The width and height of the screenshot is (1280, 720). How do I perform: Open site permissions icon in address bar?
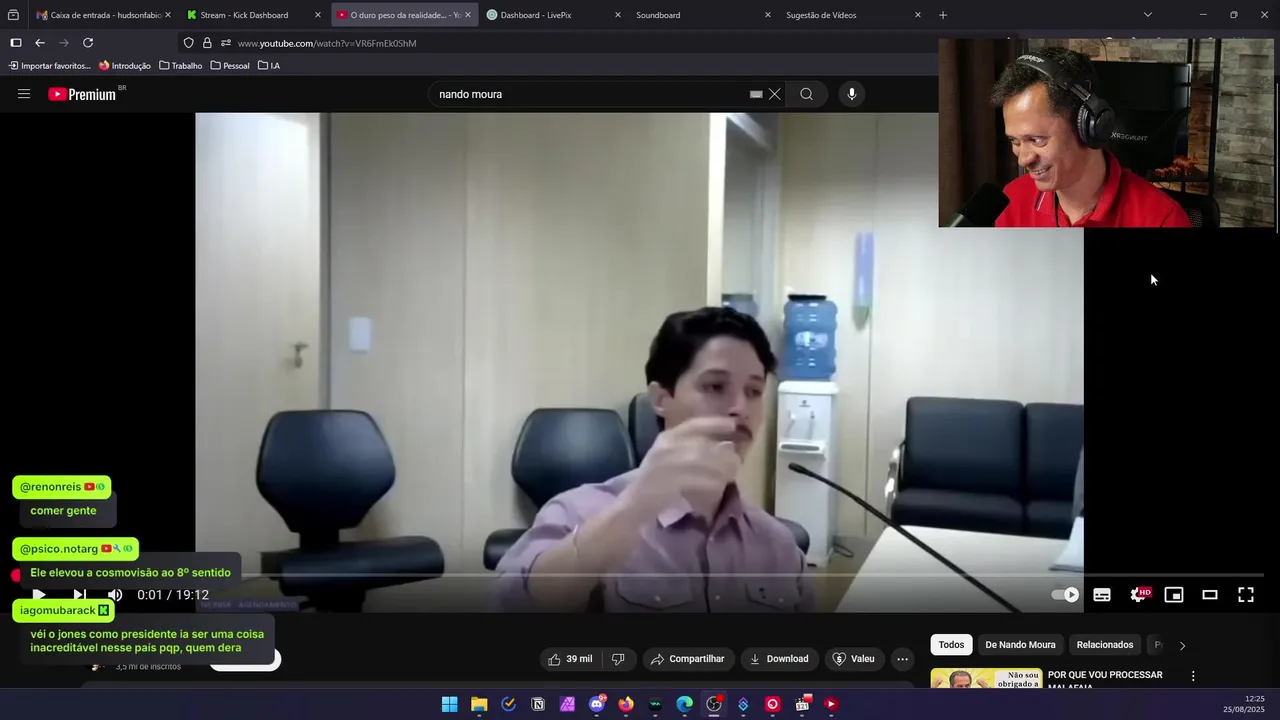(x=226, y=43)
